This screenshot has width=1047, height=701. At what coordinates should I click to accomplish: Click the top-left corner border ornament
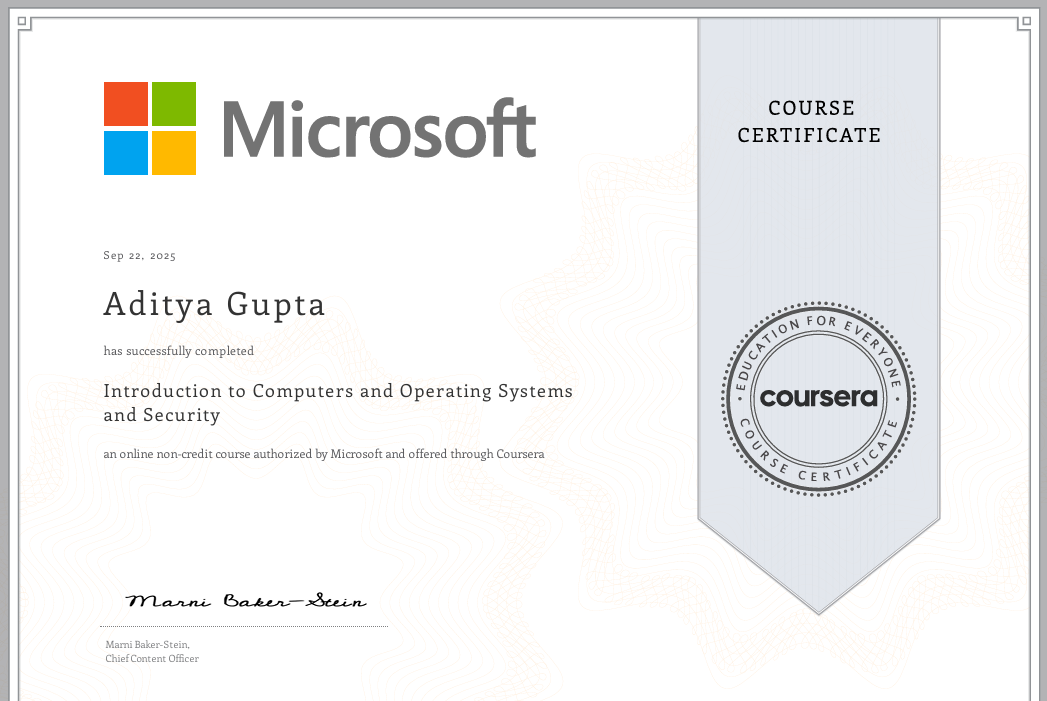pyautogui.click(x=25, y=24)
